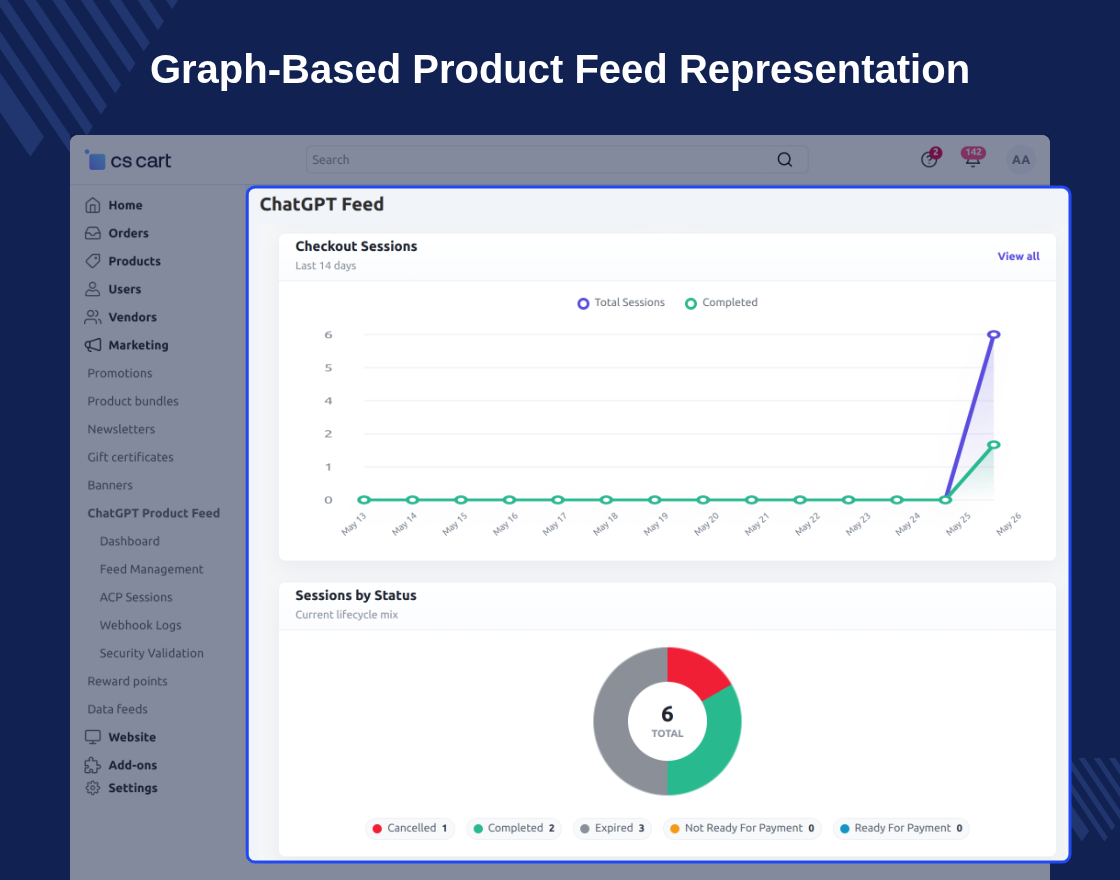Open the Orders menu item
1120x880 pixels.
129,233
